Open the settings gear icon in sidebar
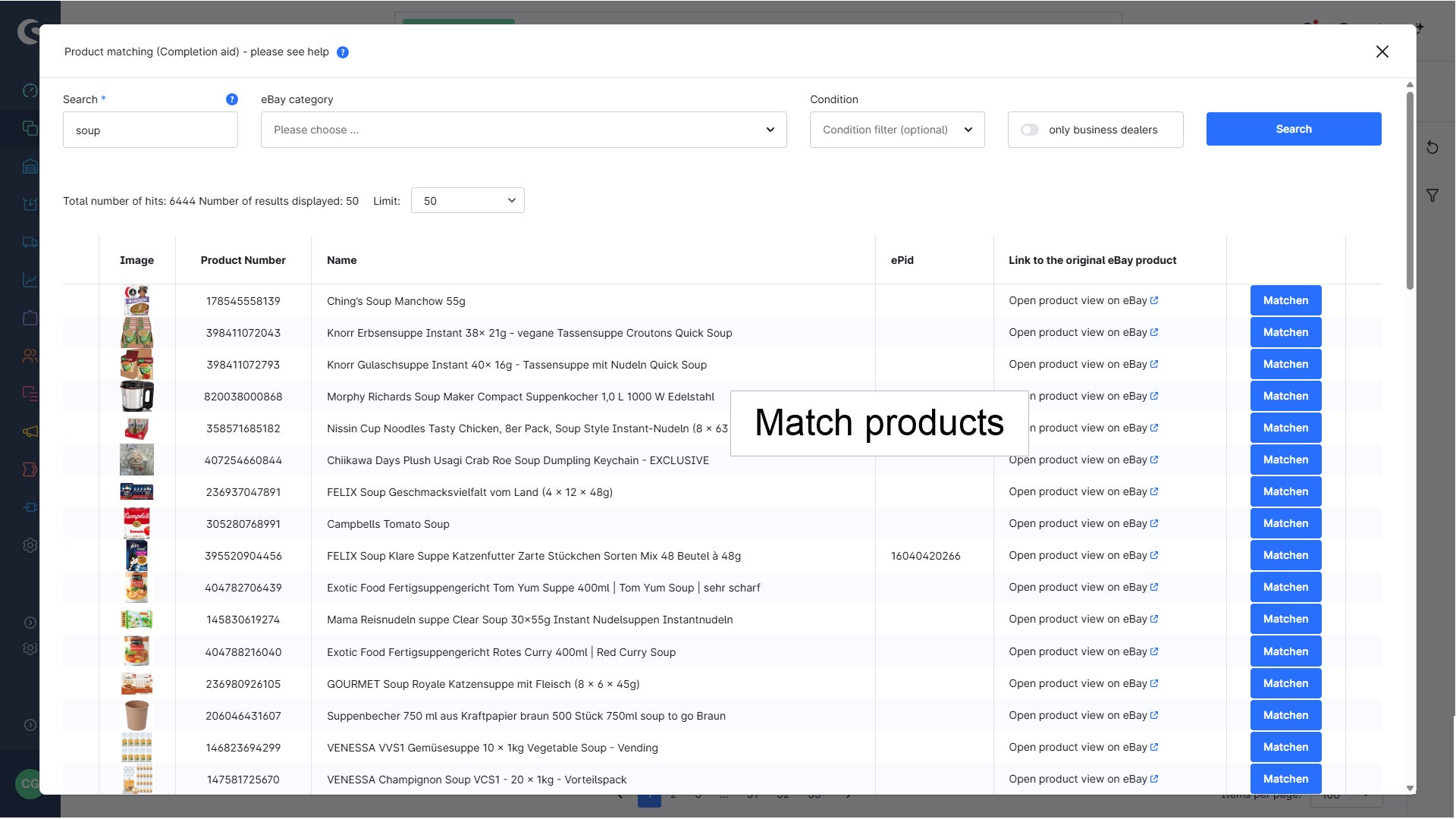The width and height of the screenshot is (1456, 819). pyautogui.click(x=30, y=545)
